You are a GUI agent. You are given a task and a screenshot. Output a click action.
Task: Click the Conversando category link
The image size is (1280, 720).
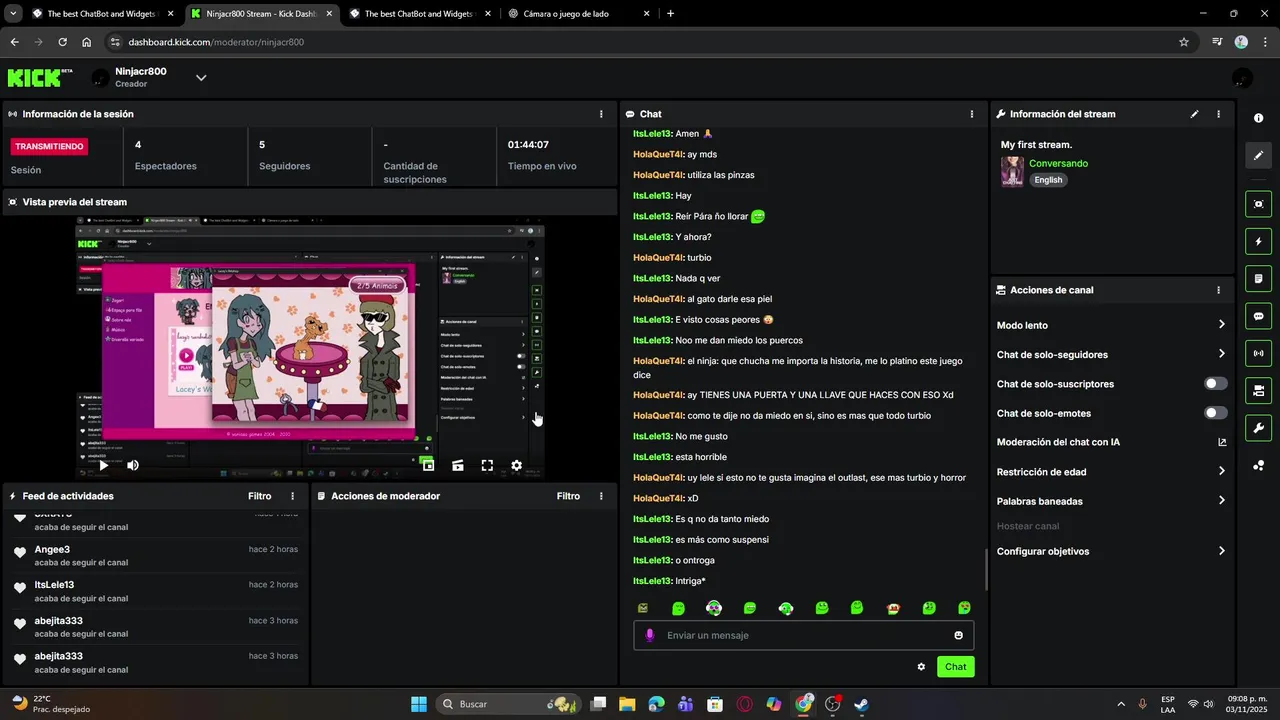1058,163
